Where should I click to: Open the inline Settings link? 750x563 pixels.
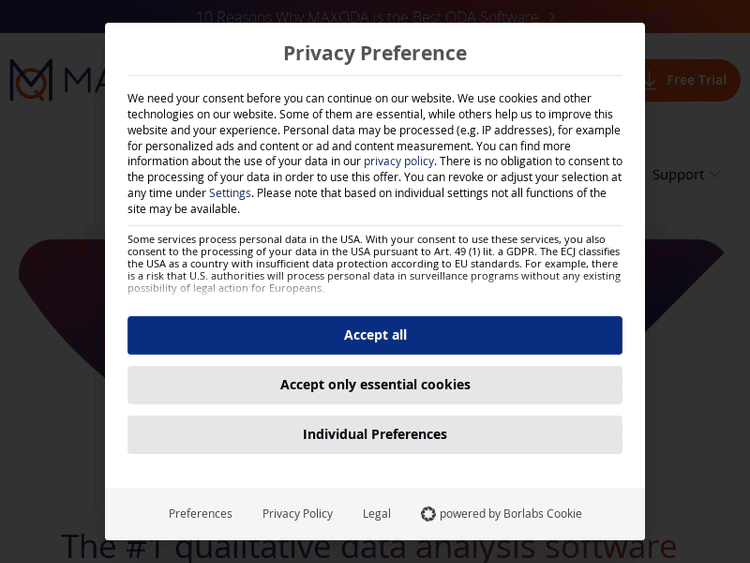tap(230, 193)
